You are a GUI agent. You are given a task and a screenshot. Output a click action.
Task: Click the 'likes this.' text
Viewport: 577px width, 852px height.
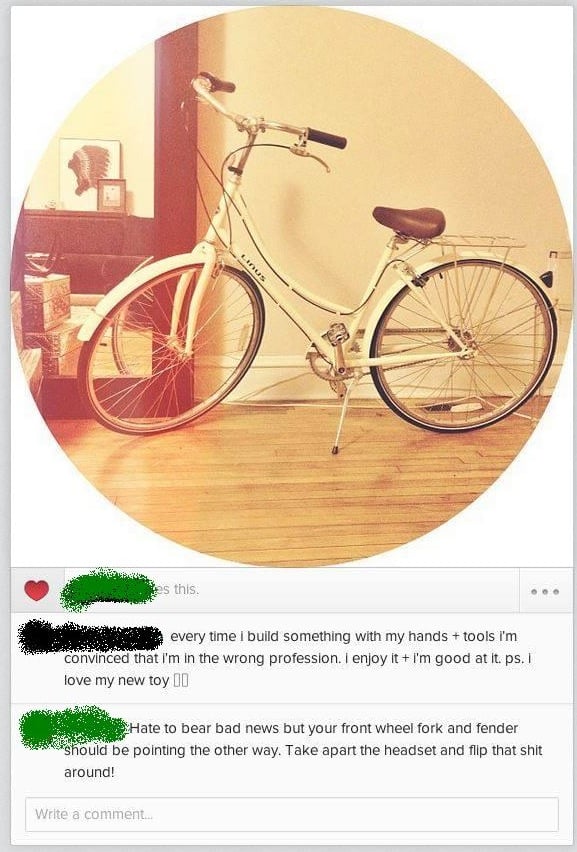[x=177, y=589]
